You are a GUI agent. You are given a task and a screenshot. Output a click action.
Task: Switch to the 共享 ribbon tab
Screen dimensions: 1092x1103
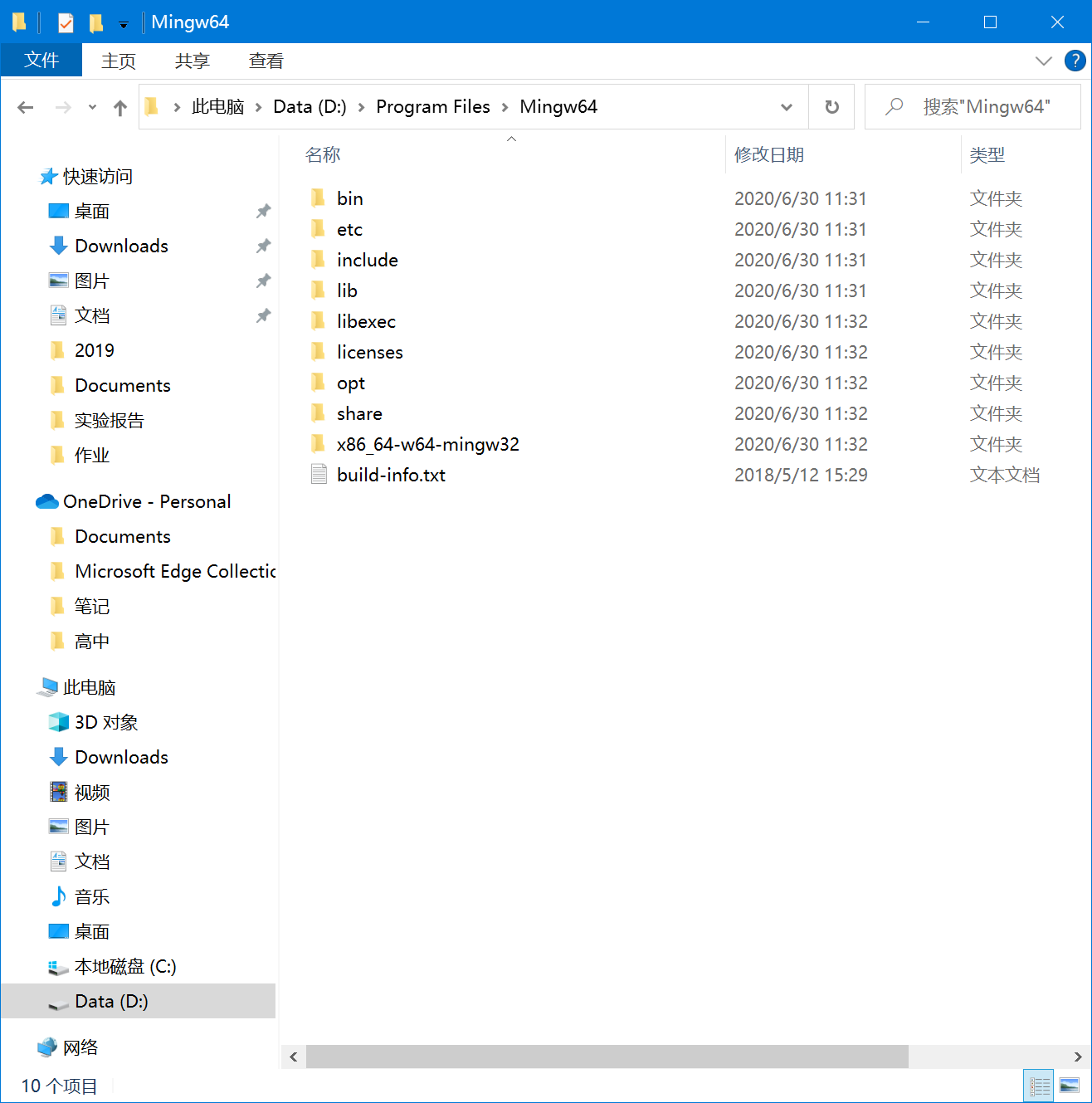193,61
